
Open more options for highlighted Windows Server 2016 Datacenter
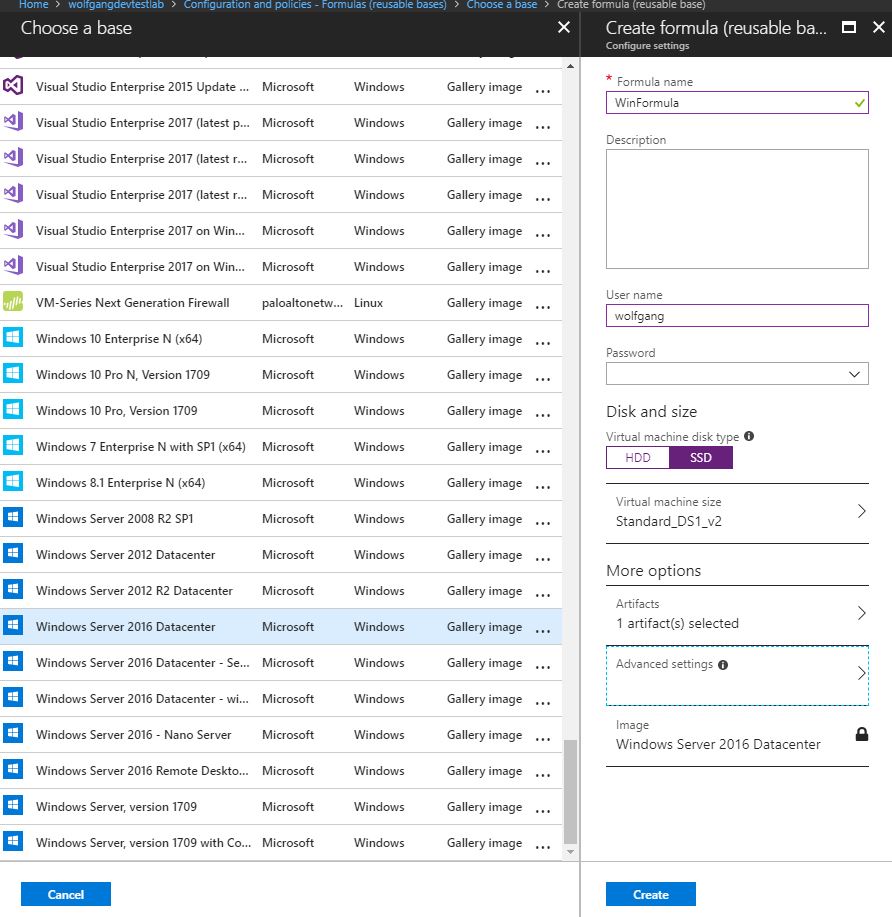coord(543,630)
